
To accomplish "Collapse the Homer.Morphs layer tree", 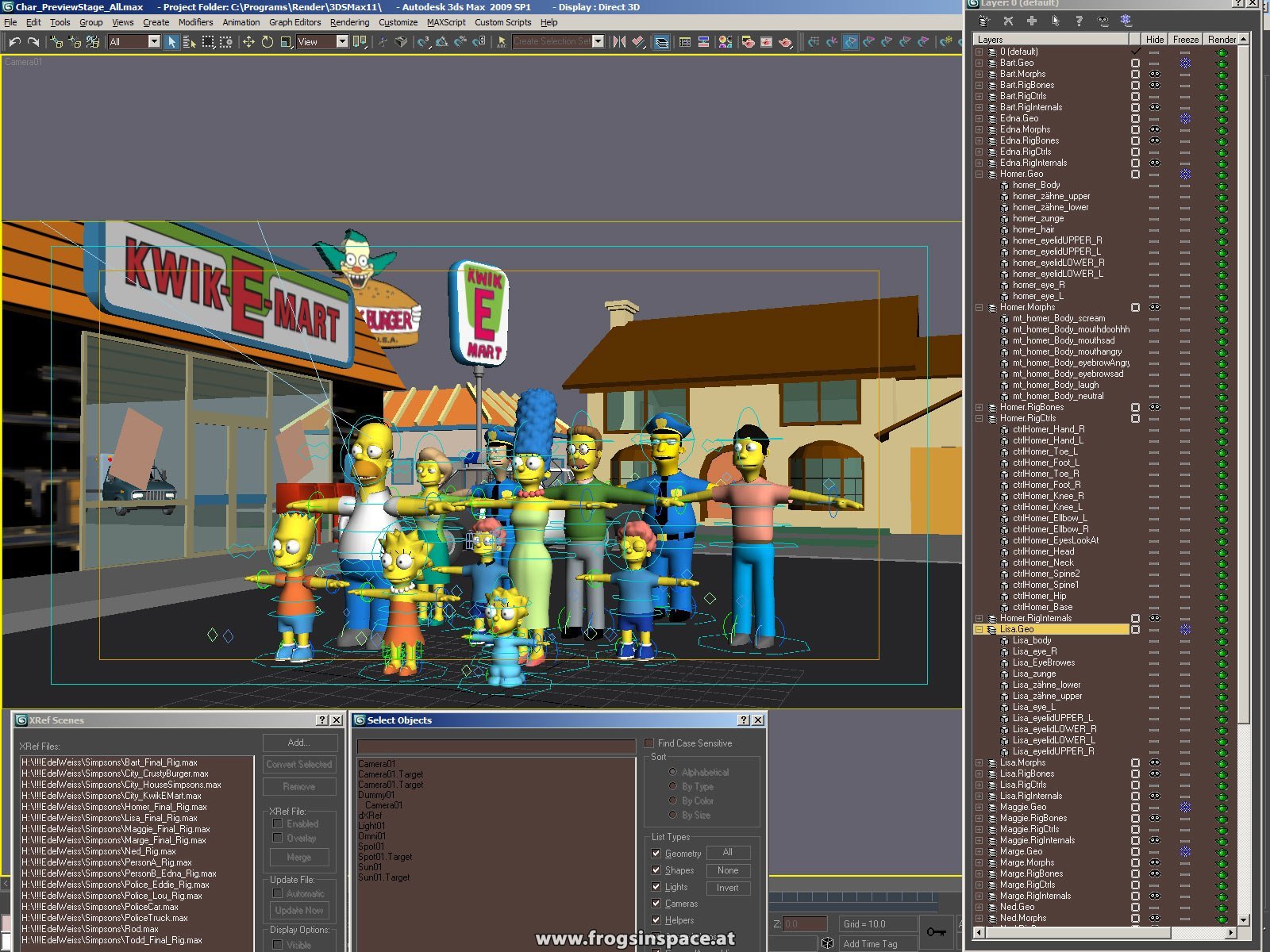I will (x=979, y=307).
